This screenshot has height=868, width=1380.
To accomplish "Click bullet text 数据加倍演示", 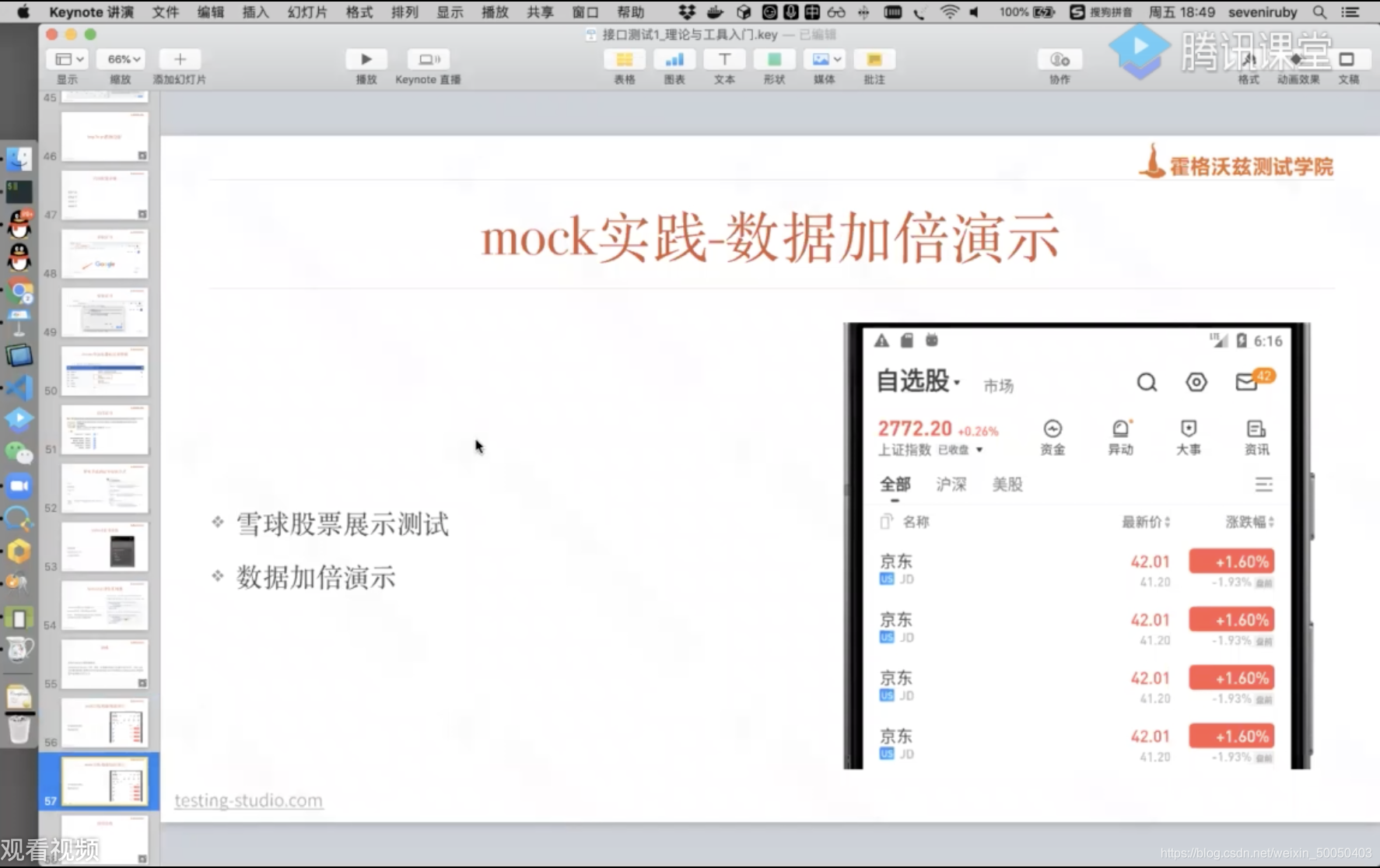I will point(316,577).
